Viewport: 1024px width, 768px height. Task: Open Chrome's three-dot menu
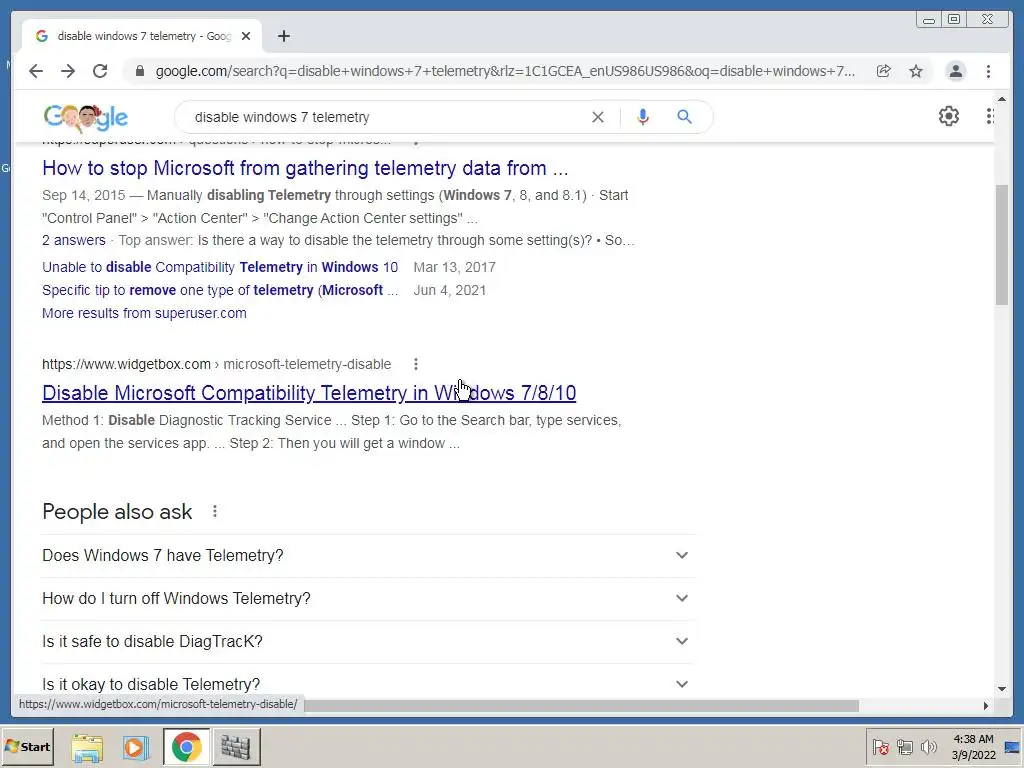point(988,71)
